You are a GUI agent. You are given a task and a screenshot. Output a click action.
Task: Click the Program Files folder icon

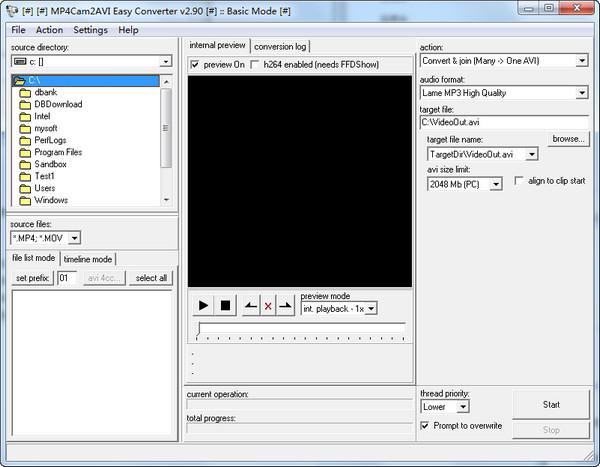[25, 152]
